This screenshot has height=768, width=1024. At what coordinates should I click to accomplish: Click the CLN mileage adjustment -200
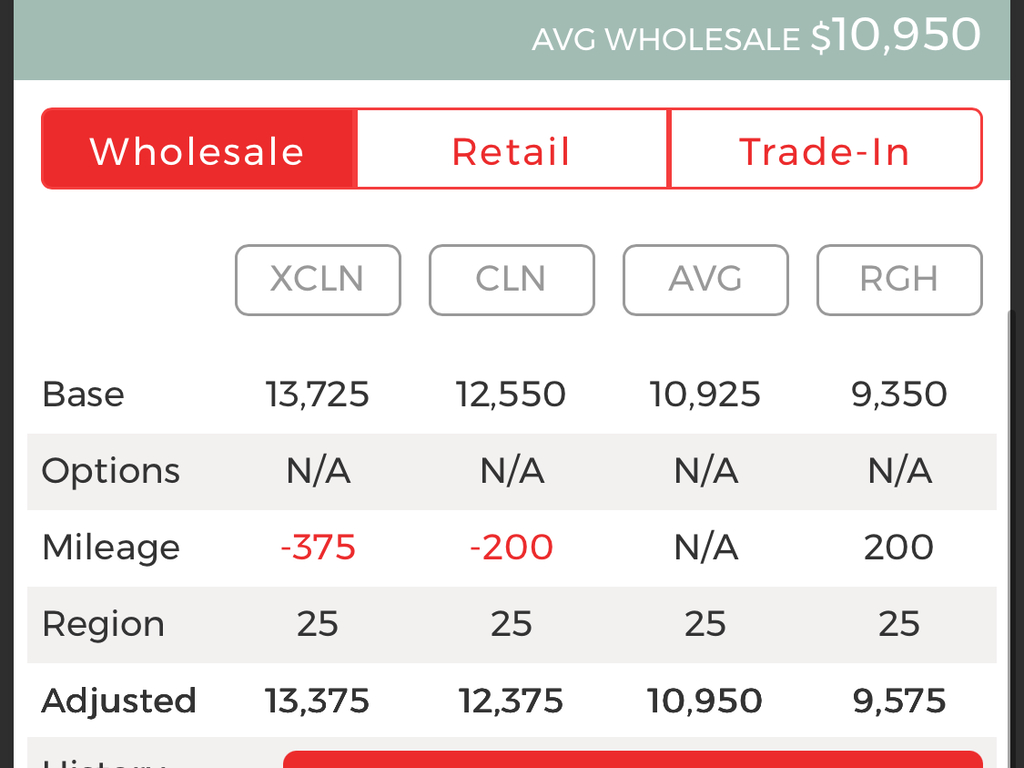point(511,547)
